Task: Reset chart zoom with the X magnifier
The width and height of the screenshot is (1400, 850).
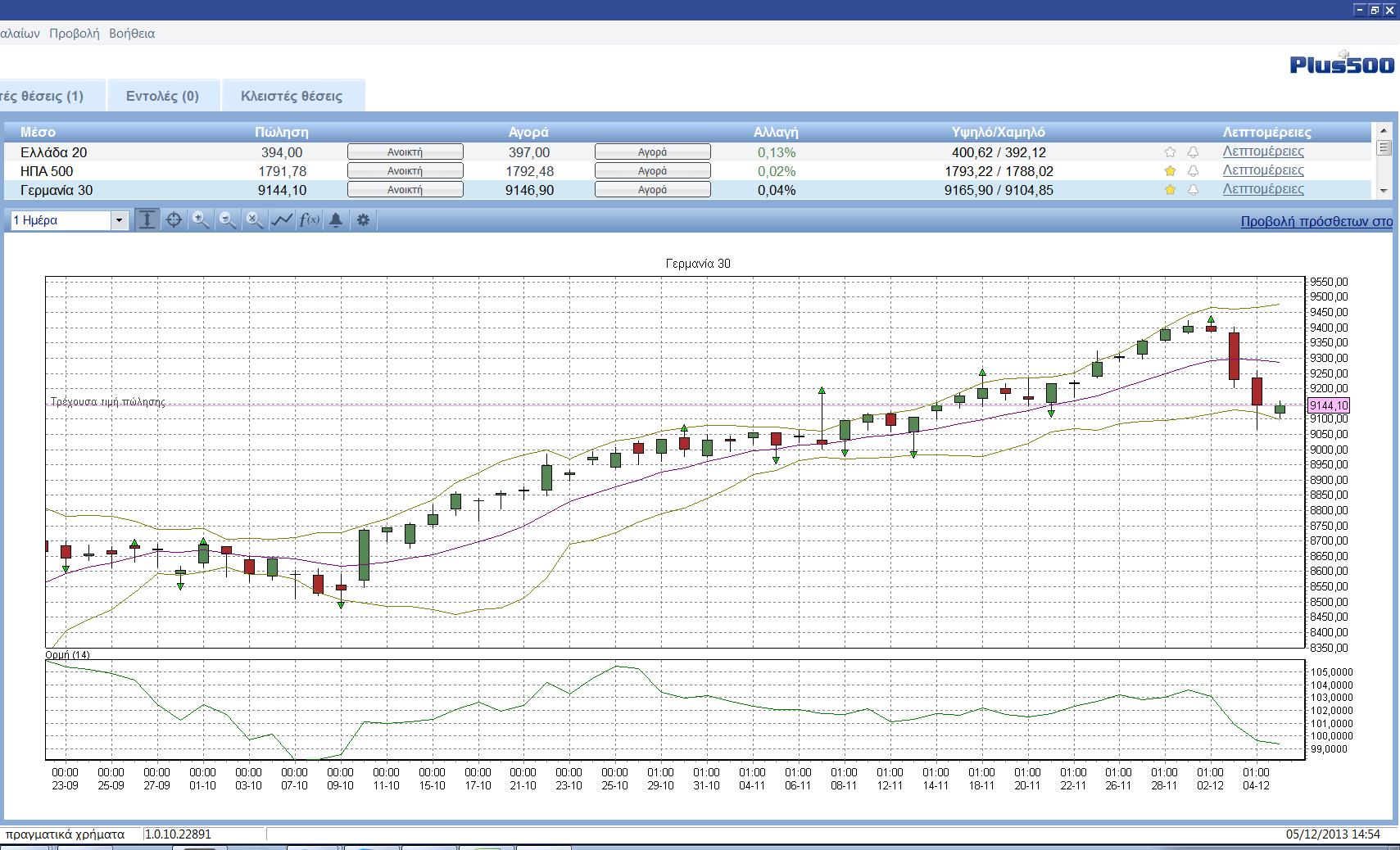Action: point(255,219)
